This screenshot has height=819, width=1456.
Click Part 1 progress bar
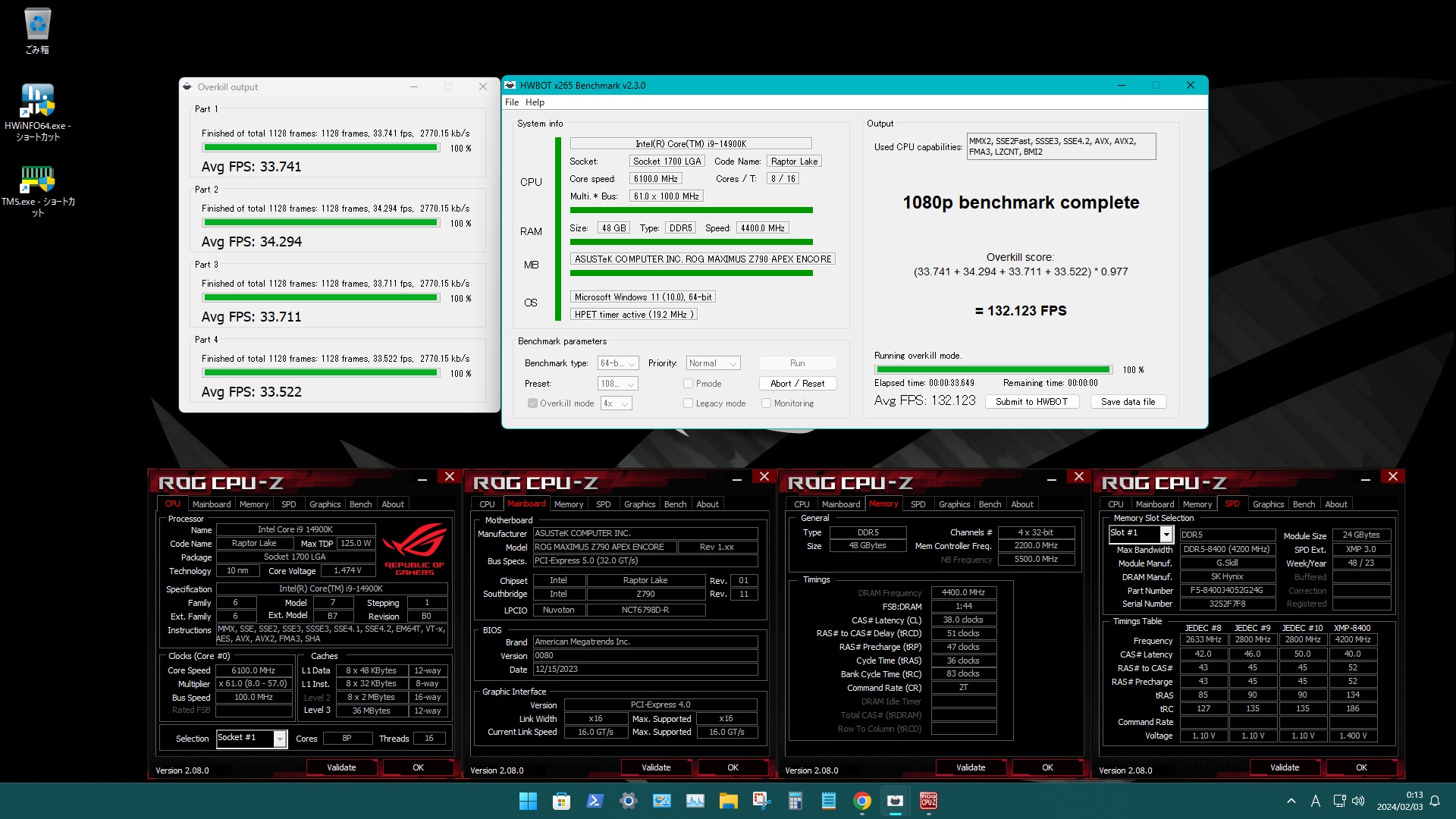pos(321,148)
